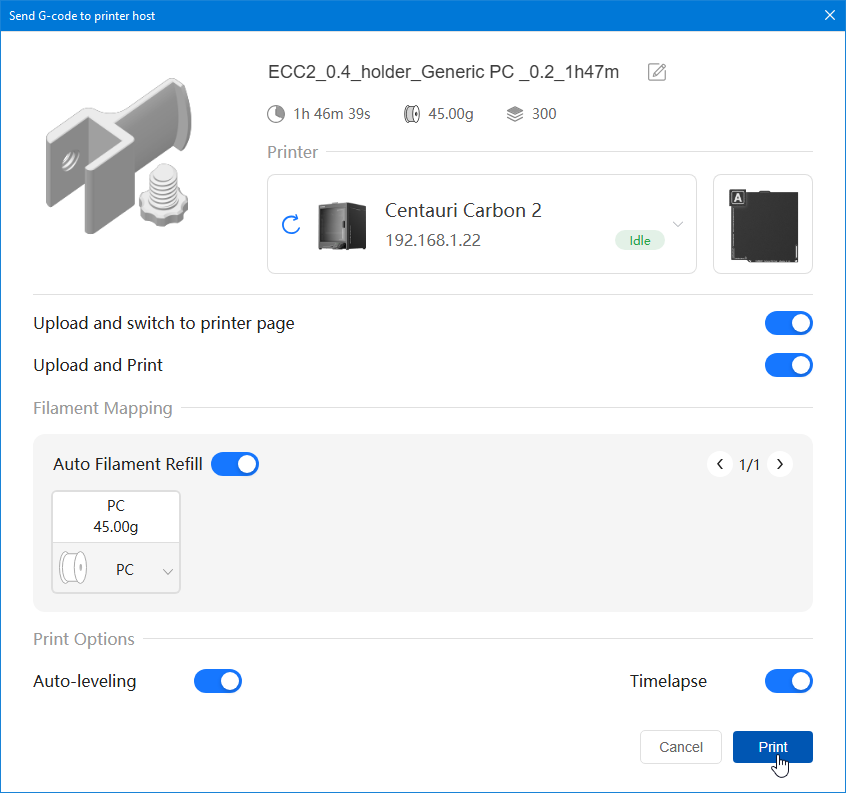
Task: Click the layers count icon
Action: (515, 114)
